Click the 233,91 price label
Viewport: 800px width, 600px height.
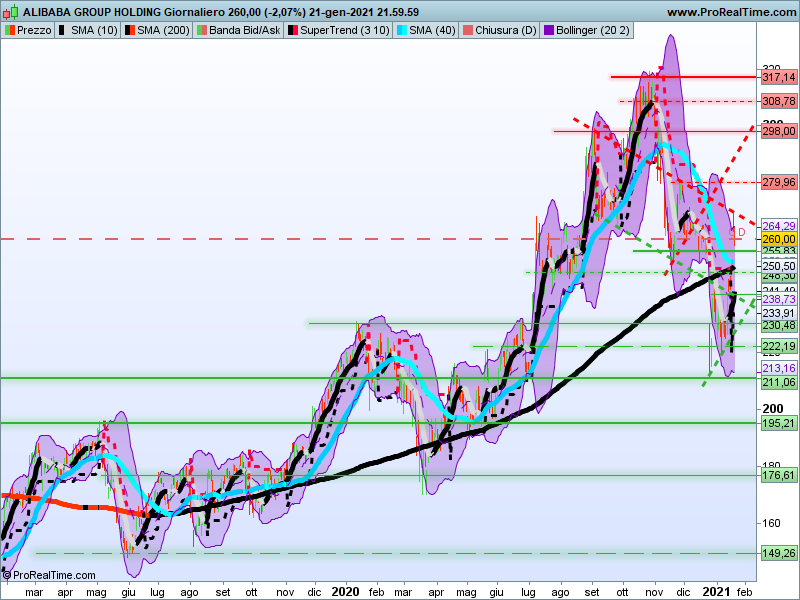click(x=779, y=313)
